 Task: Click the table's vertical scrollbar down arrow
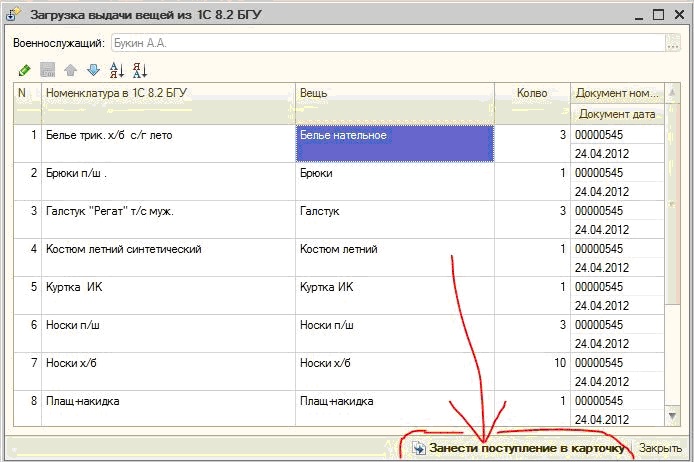point(673,415)
